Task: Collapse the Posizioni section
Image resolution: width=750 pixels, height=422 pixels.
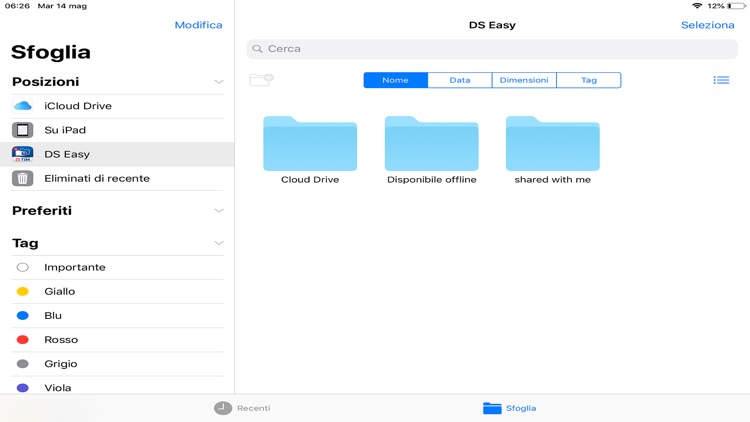Action: (x=218, y=82)
